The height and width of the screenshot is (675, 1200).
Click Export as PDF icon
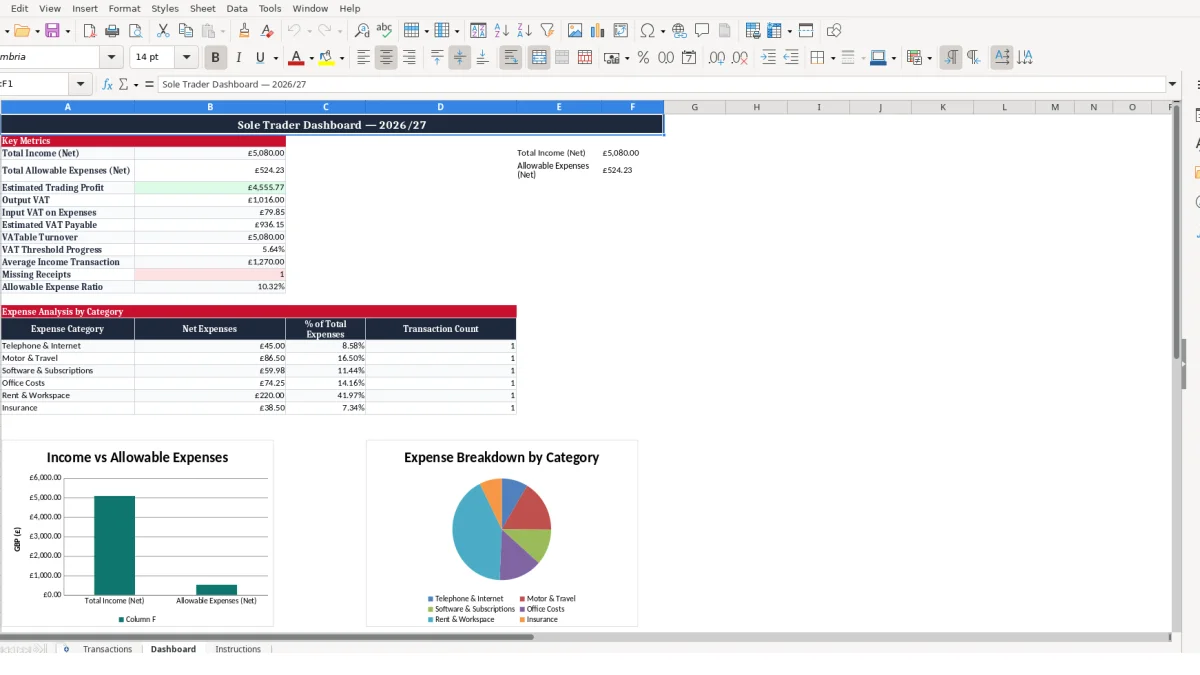pos(89,31)
